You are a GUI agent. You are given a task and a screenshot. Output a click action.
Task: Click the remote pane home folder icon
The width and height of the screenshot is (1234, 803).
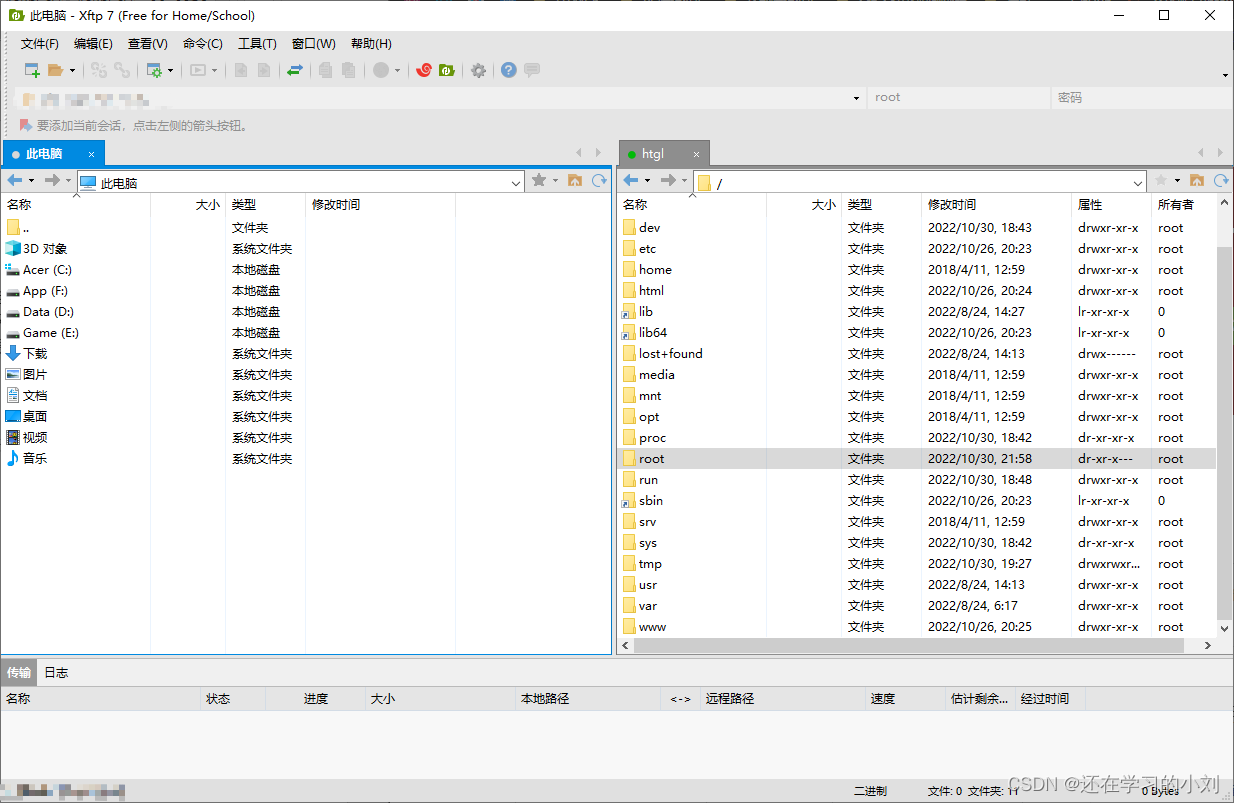coord(1197,180)
